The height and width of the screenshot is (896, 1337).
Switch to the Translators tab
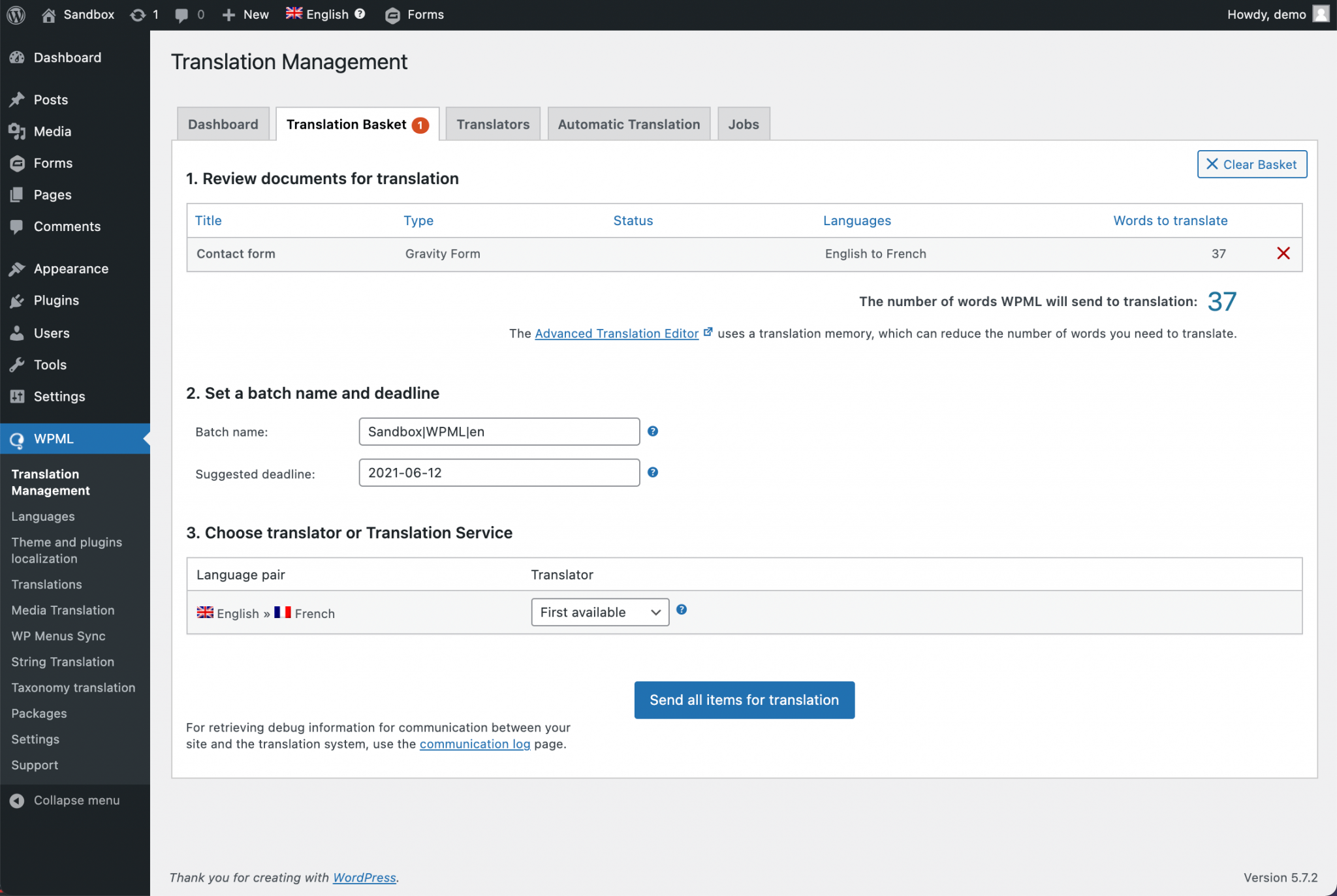[493, 123]
